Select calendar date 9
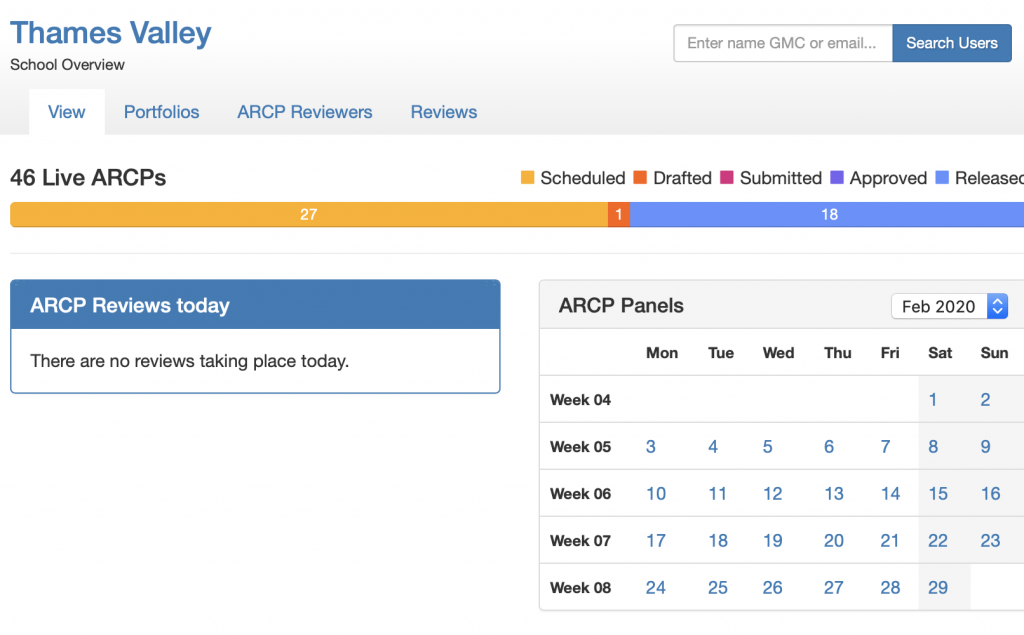This screenshot has width=1024, height=635. click(985, 446)
